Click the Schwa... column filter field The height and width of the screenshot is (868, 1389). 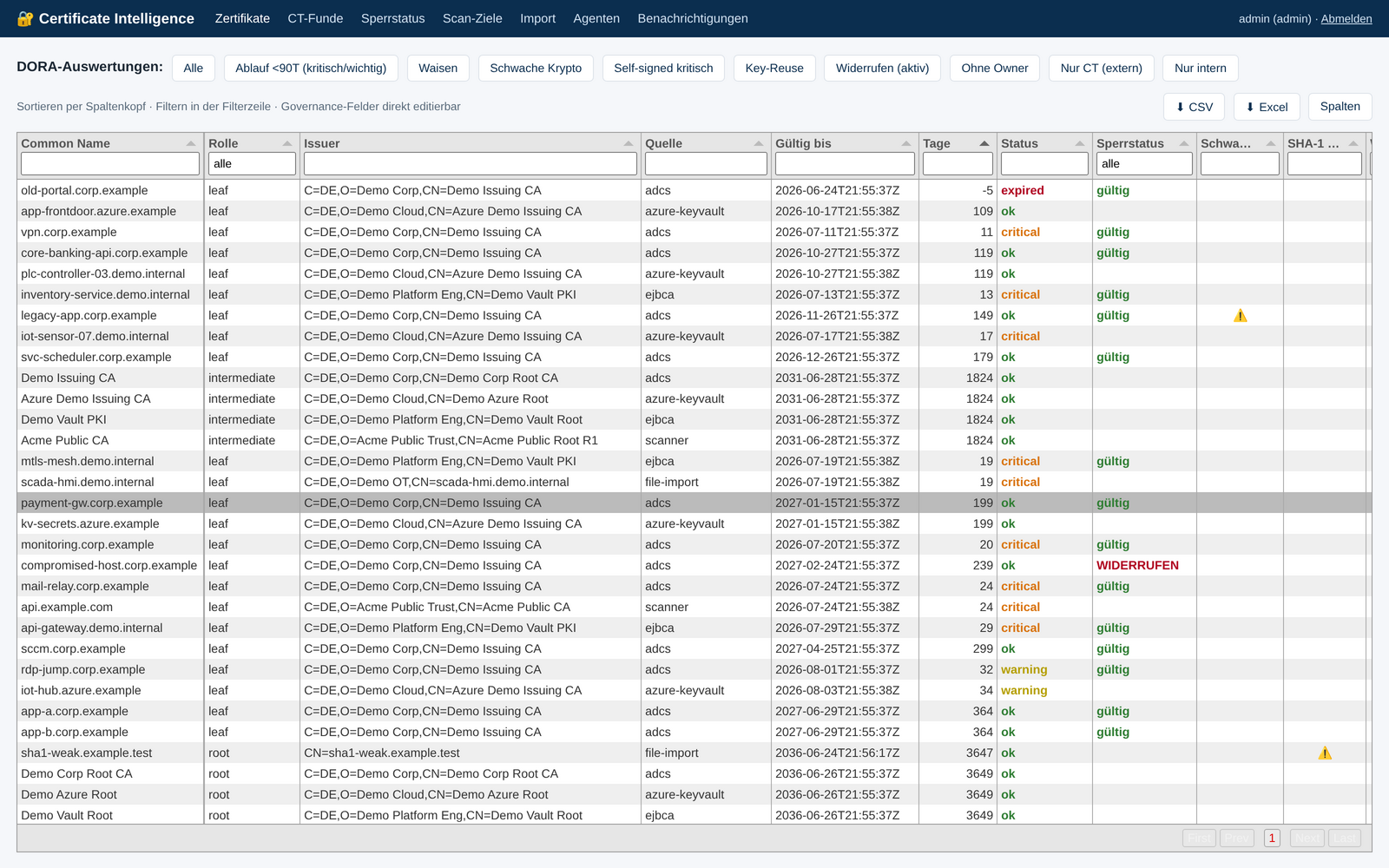(x=1240, y=164)
